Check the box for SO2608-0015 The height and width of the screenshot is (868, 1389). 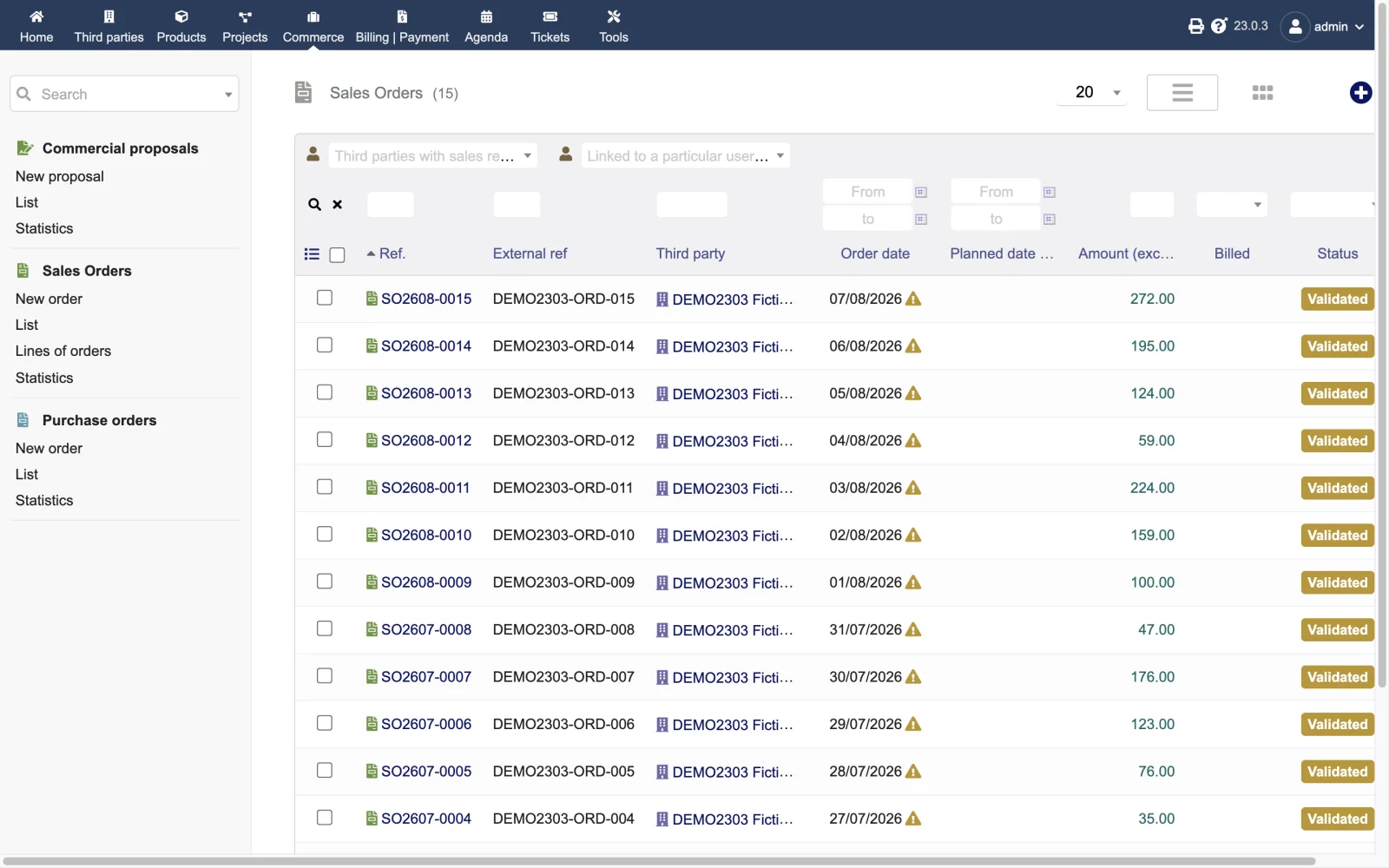click(x=325, y=298)
